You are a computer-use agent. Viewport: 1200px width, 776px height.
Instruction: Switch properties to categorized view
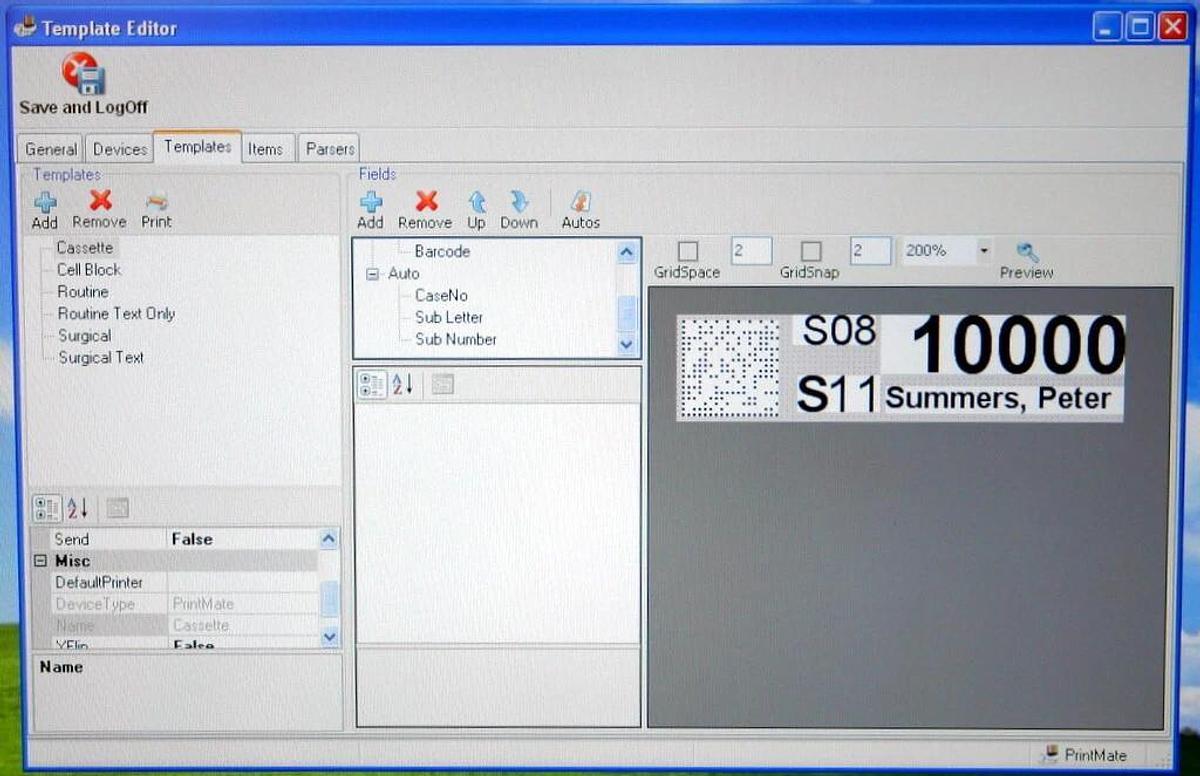click(45, 508)
